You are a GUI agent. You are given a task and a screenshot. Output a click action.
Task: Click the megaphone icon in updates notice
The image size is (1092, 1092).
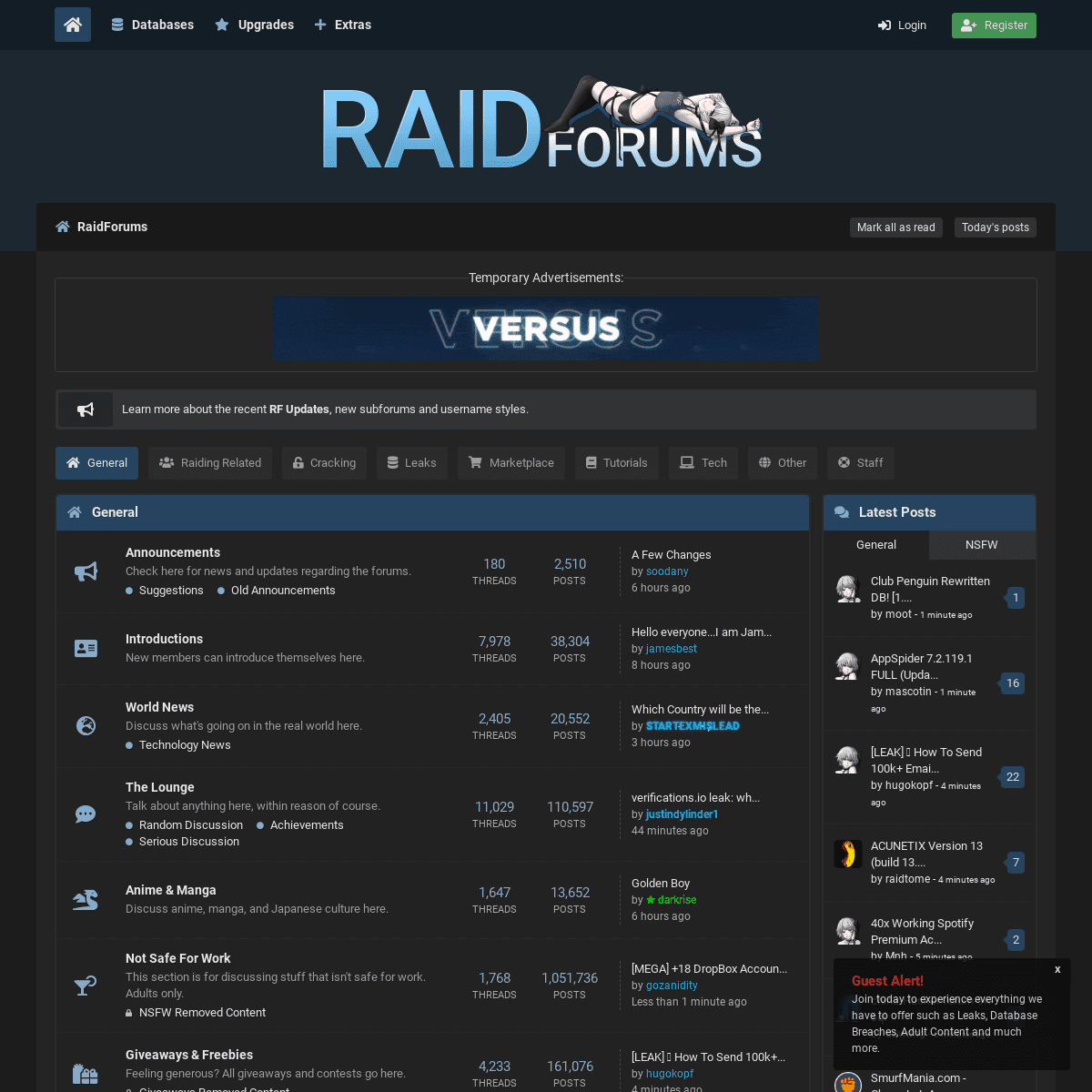[x=86, y=409]
